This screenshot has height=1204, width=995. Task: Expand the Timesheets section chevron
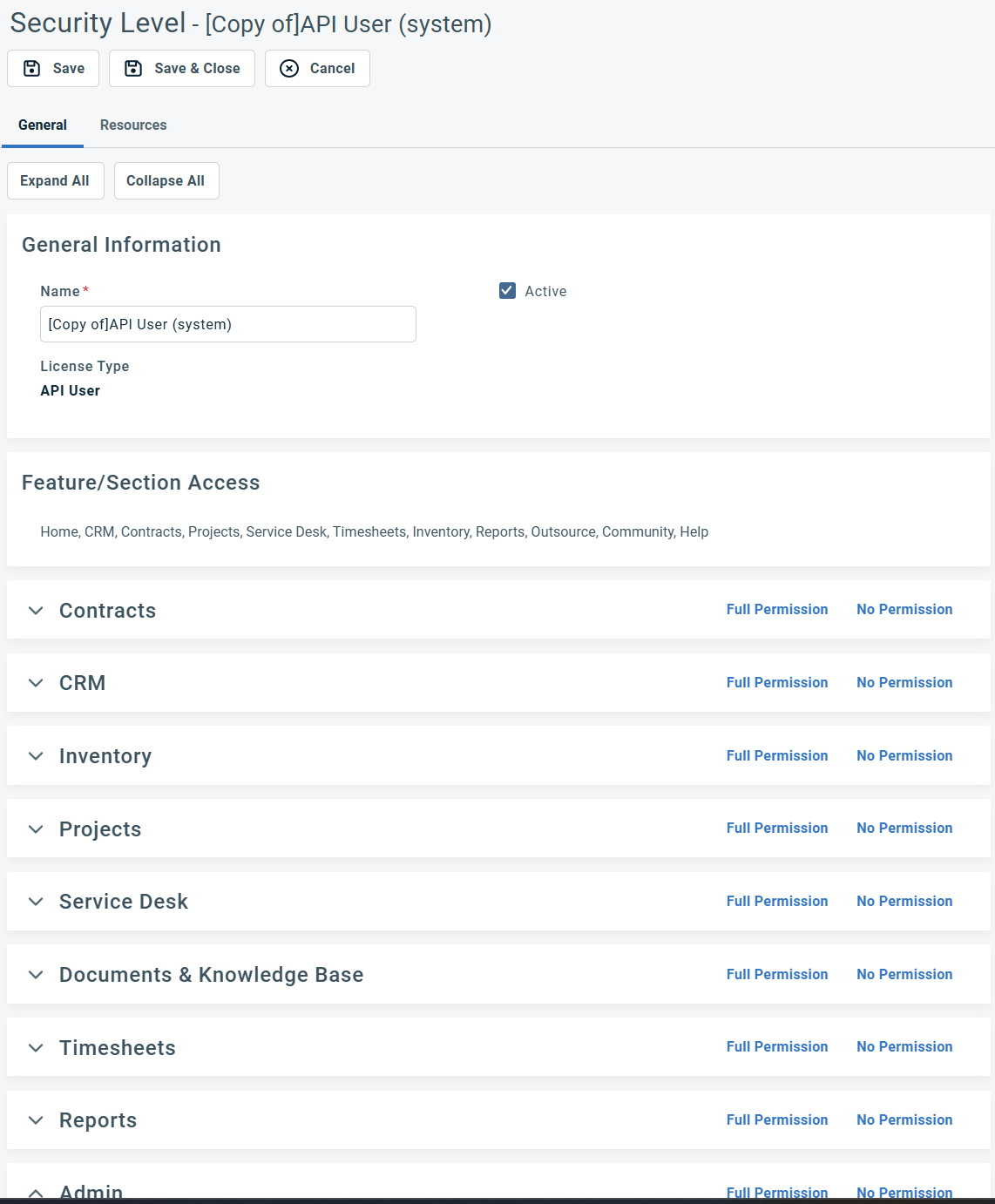coord(36,1048)
